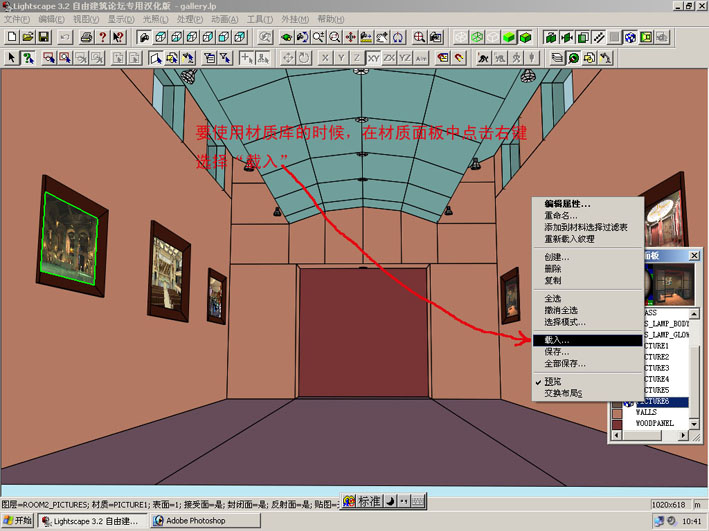Click the Print toolbar icon
The width and height of the screenshot is (709, 531).
point(86,37)
